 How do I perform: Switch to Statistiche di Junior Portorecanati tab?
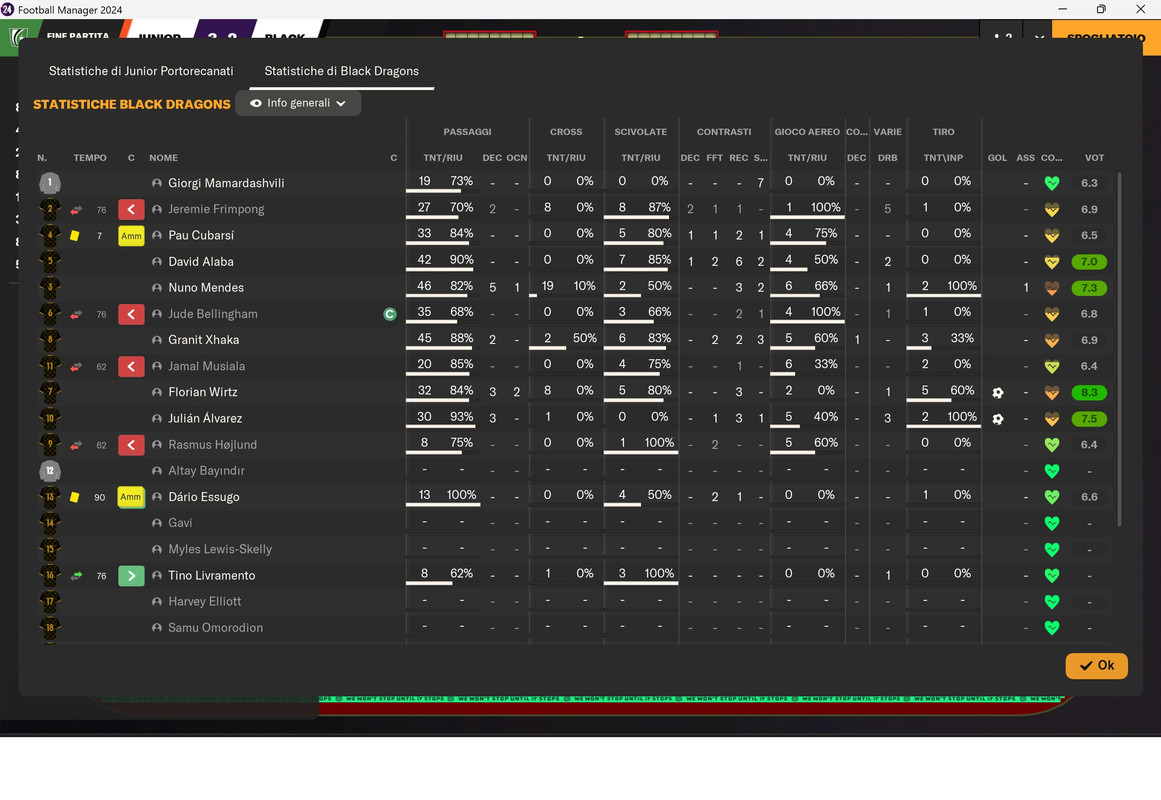pos(141,71)
